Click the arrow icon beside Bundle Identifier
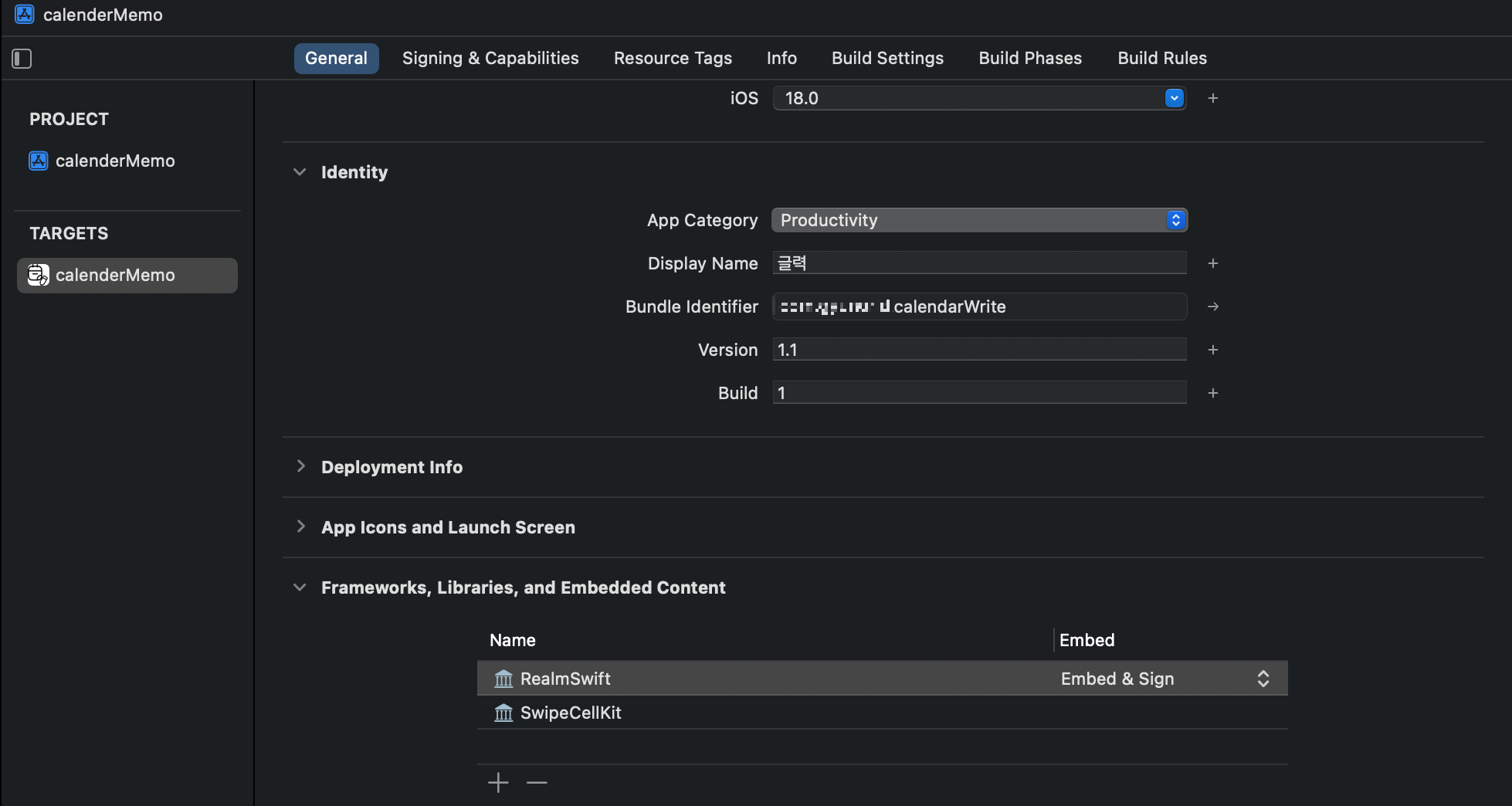This screenshot has height=806, width=1512. click(1213, 306)
